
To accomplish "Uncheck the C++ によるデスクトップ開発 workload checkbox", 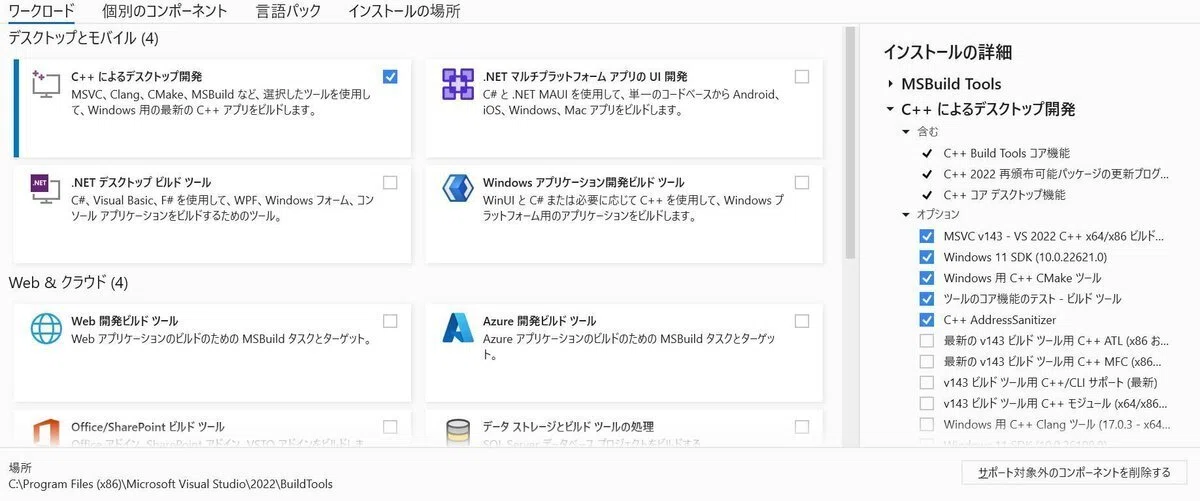I will (x=390, y=77).
